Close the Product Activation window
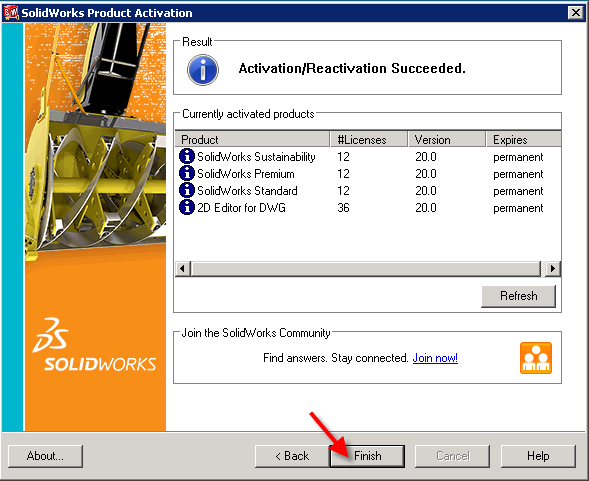 [575, 13]
